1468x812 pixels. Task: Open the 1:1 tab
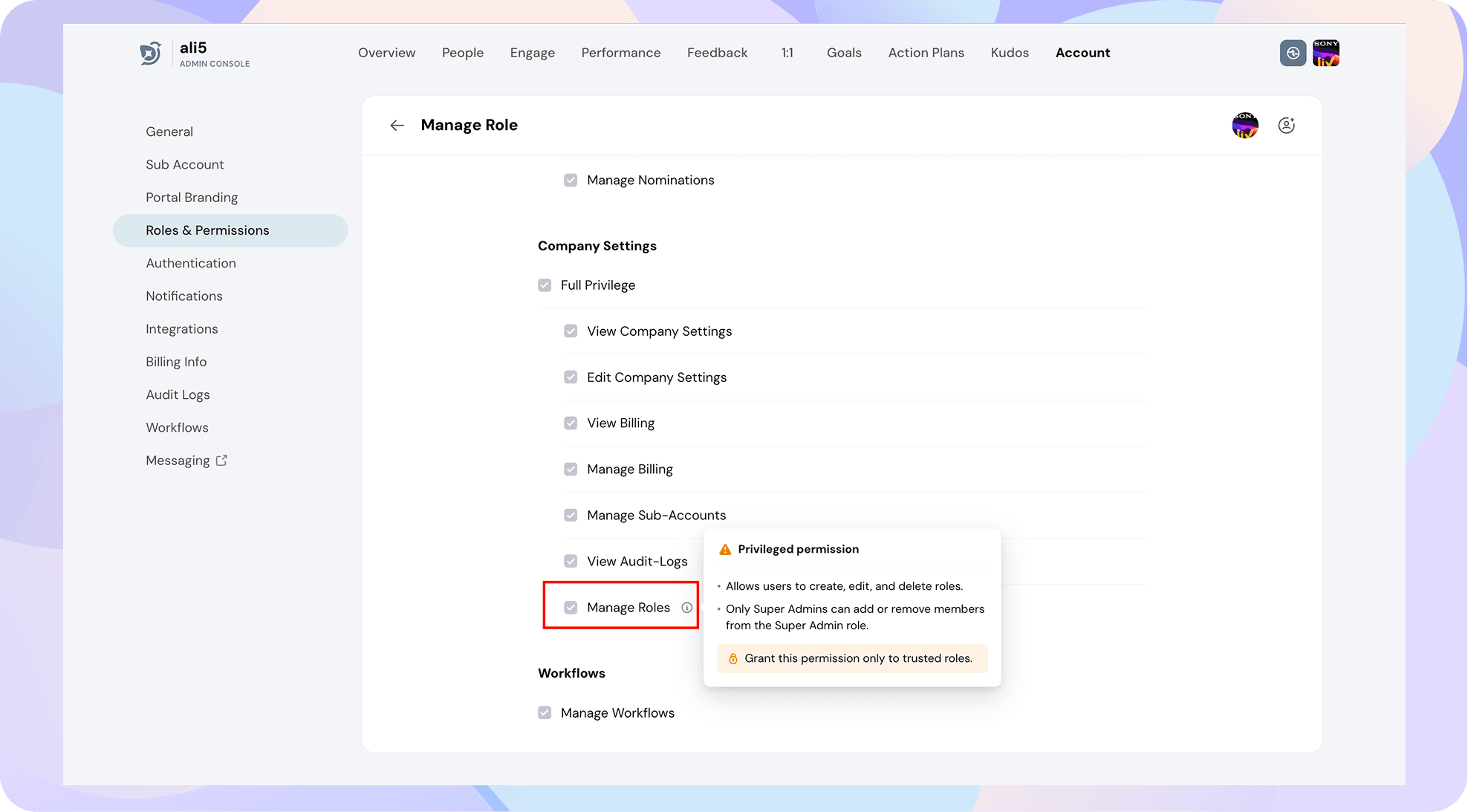click(x=787, y=53)
